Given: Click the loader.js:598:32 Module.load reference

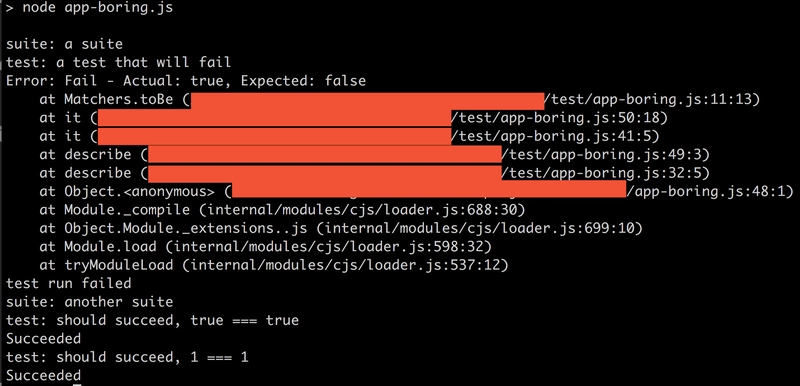Looking at the screenshot, I should click(328, 246).
